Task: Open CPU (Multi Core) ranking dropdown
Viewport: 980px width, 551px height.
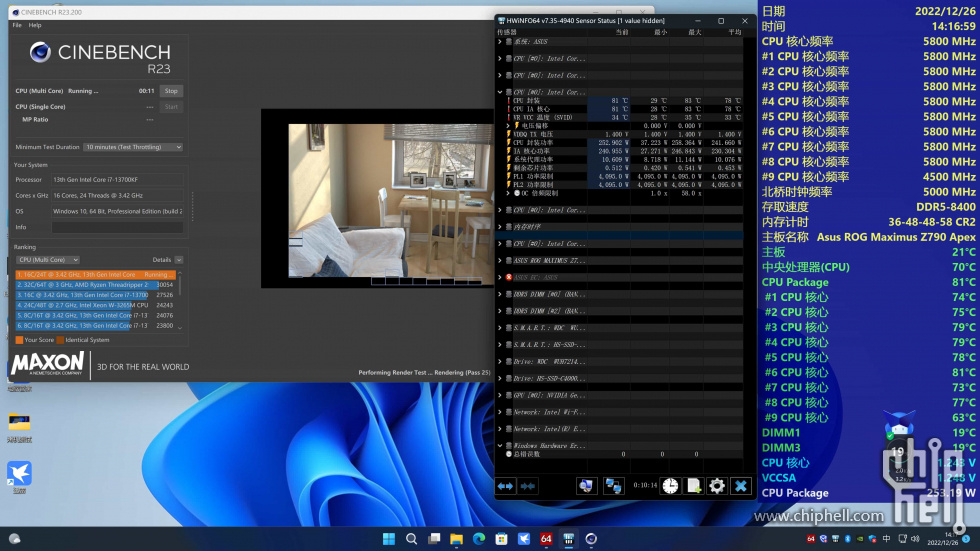Action: (x=48, y=260)
